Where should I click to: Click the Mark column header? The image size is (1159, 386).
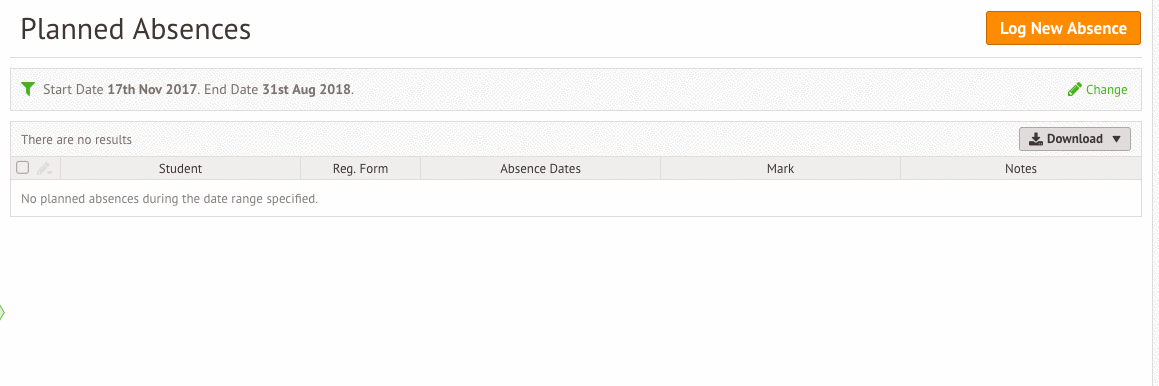coord(781,169)
